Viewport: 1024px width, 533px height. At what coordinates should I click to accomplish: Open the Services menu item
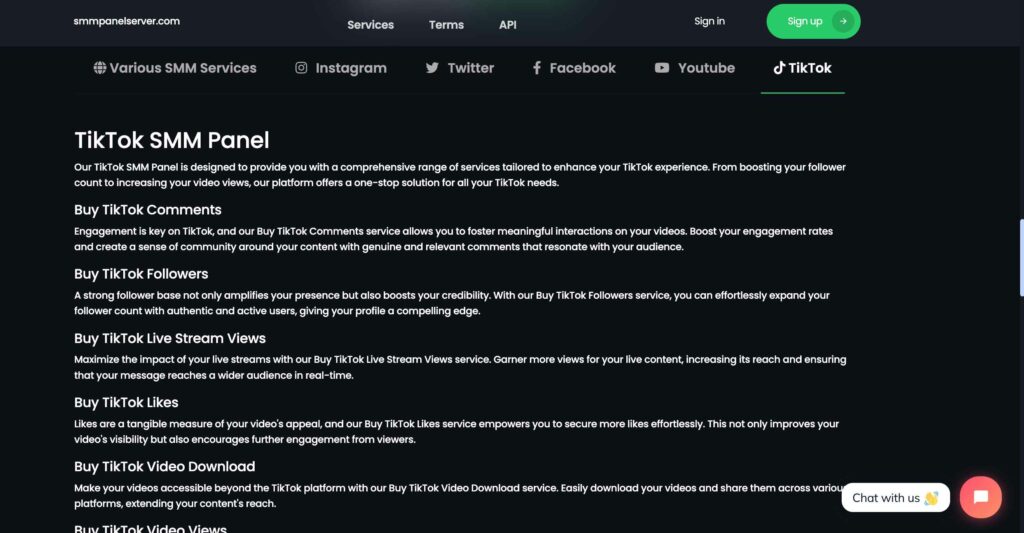(370, 24)
